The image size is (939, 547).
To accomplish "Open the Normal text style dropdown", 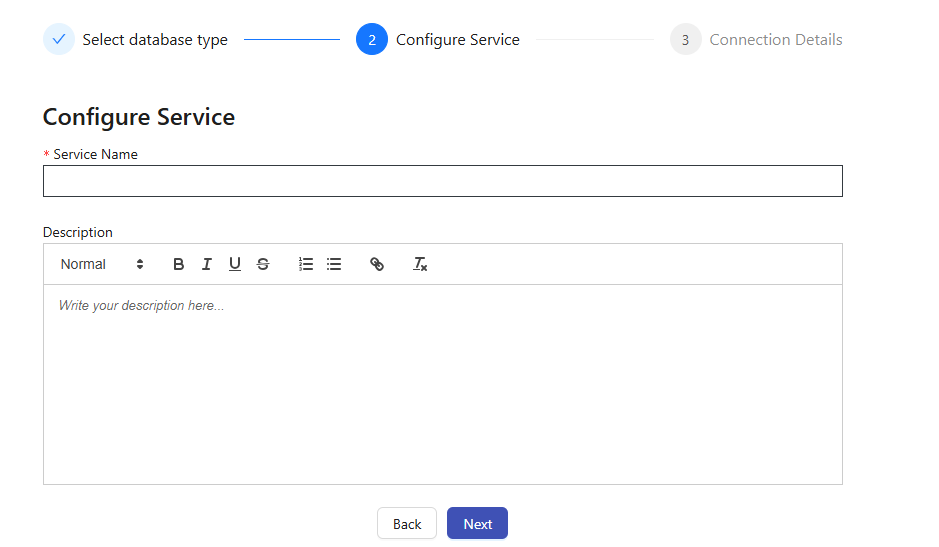I will tap(102, 264).
